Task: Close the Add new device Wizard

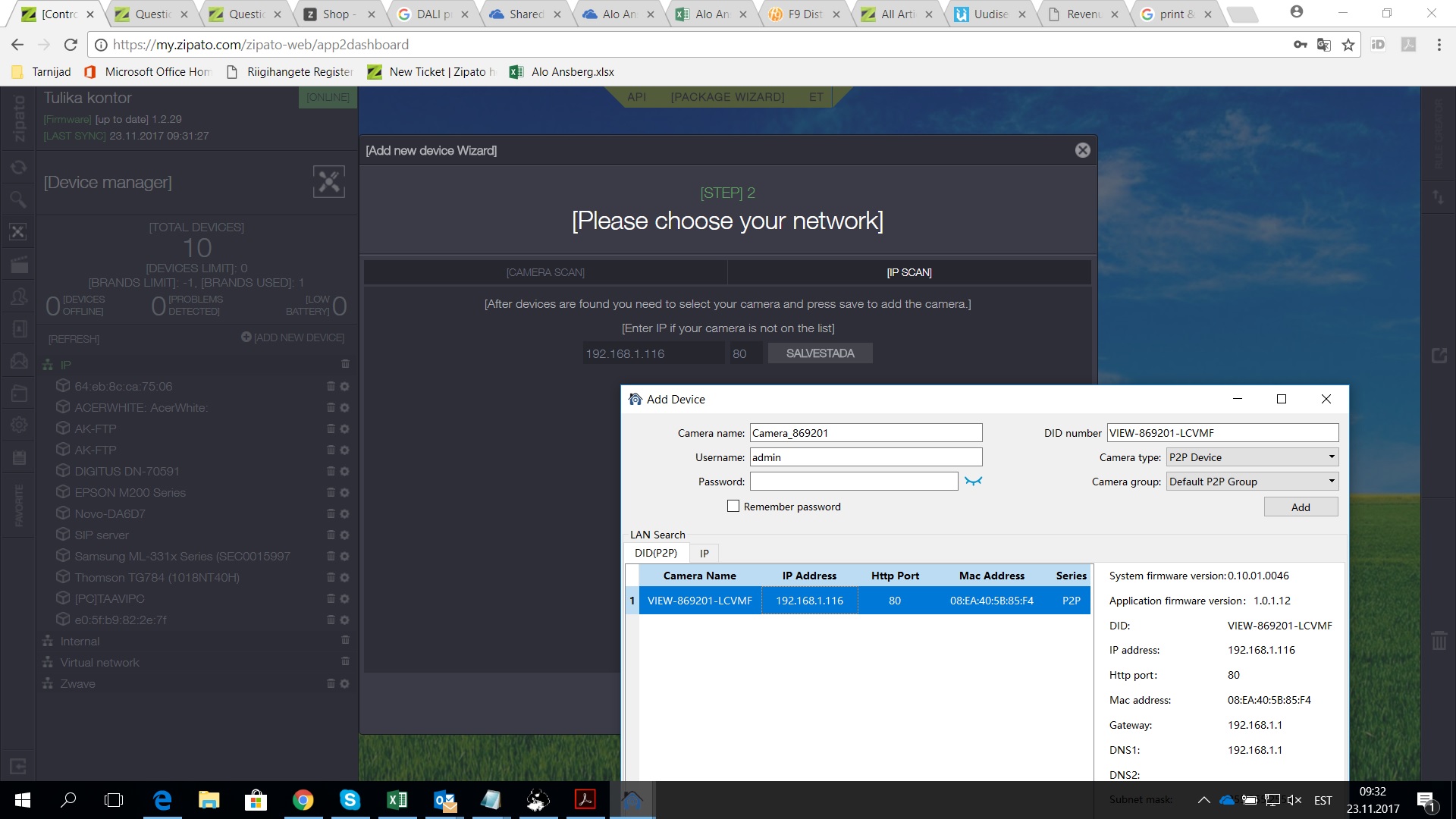Action: click(1082, 150)
